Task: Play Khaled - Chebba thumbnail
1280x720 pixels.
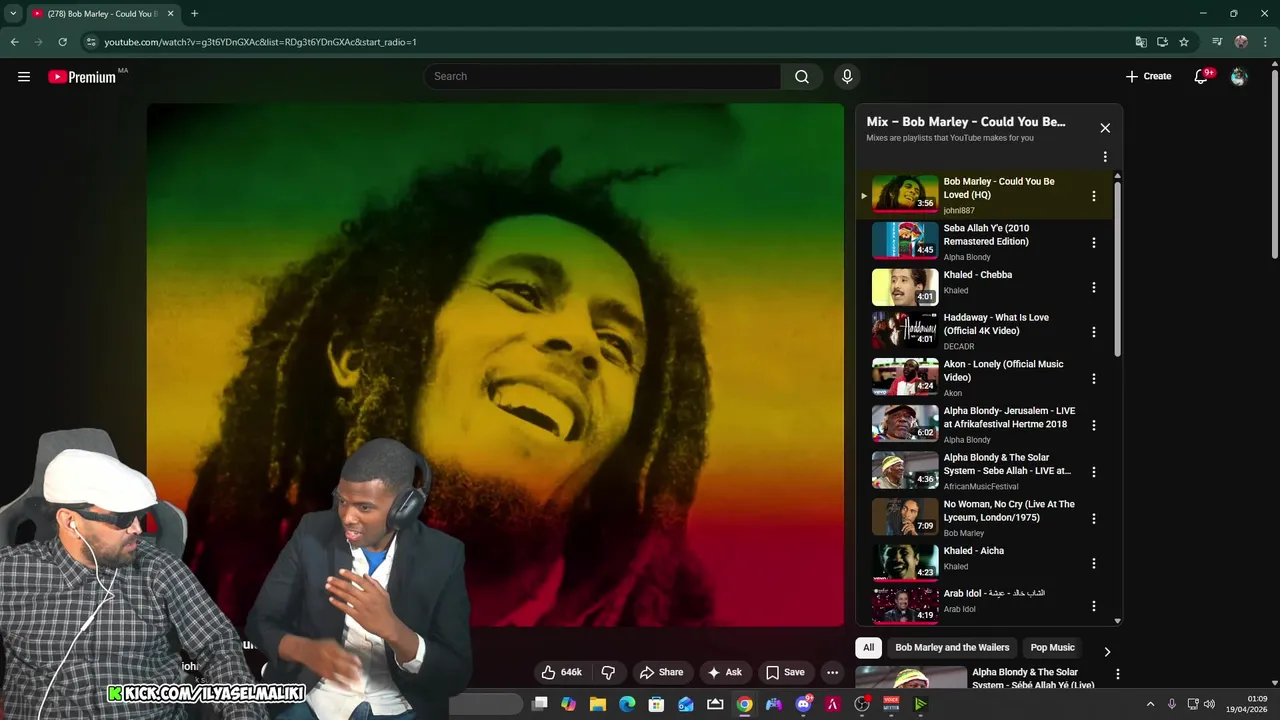Action: pos(905,287)
